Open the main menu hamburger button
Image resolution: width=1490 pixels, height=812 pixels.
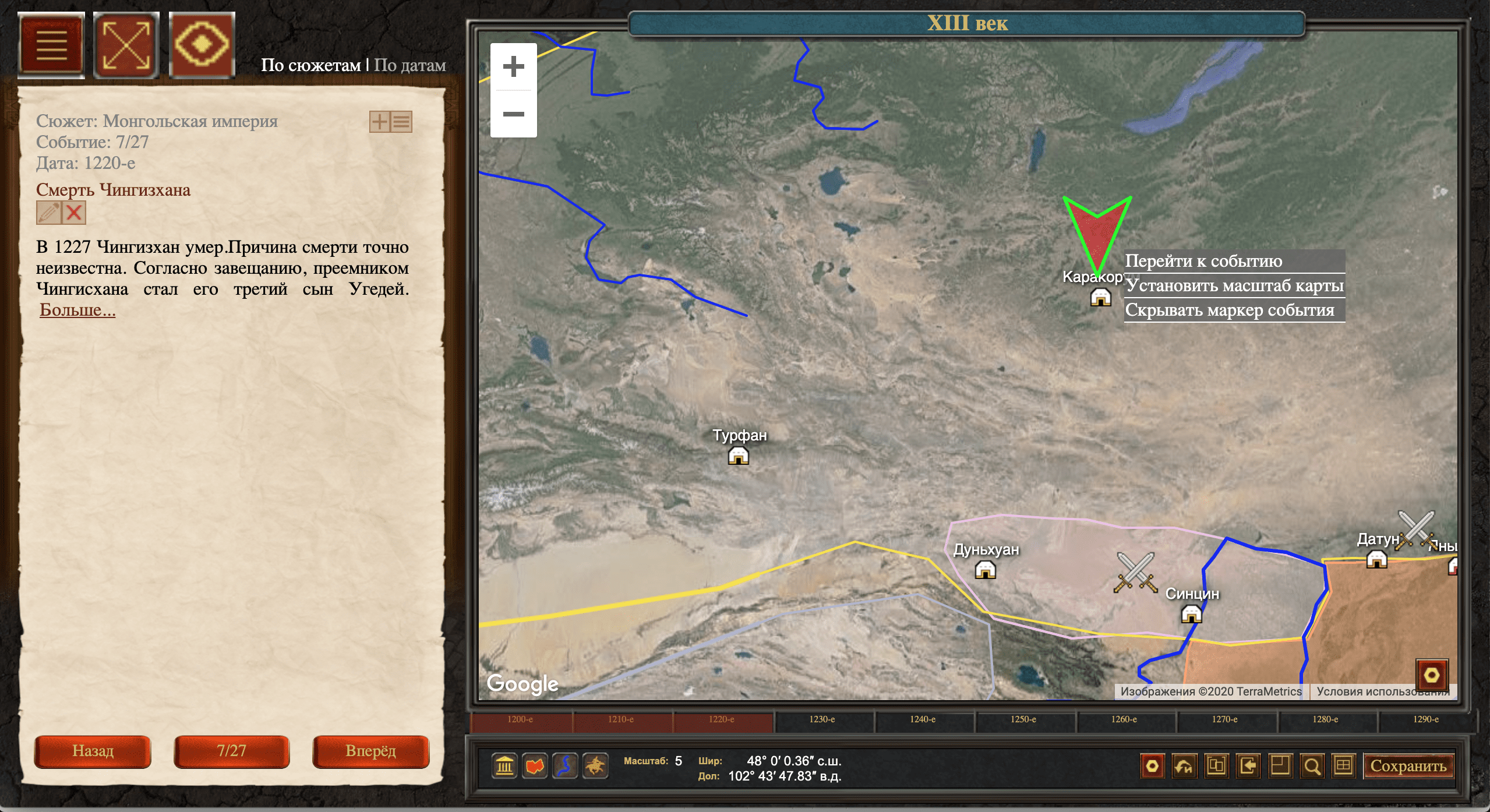pos(51,45)
